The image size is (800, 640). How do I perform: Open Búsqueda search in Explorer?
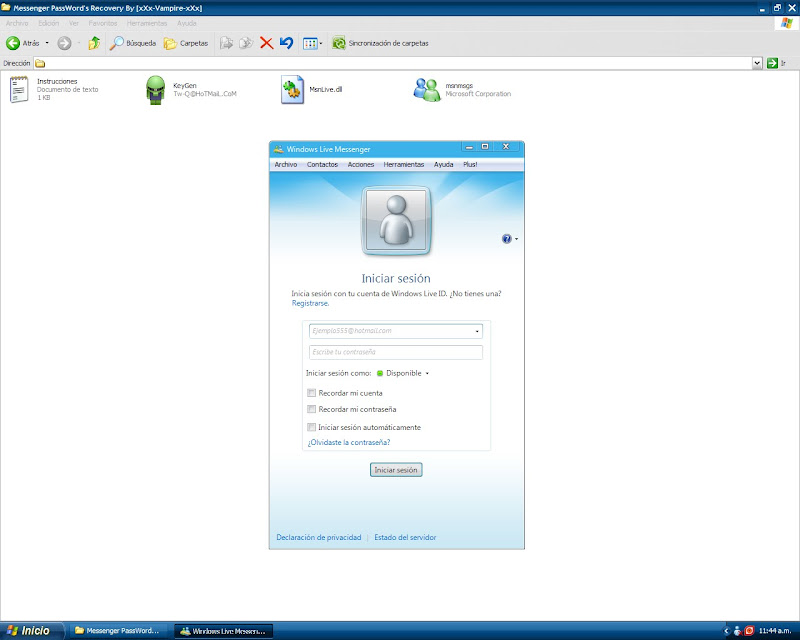pos(133,43)
